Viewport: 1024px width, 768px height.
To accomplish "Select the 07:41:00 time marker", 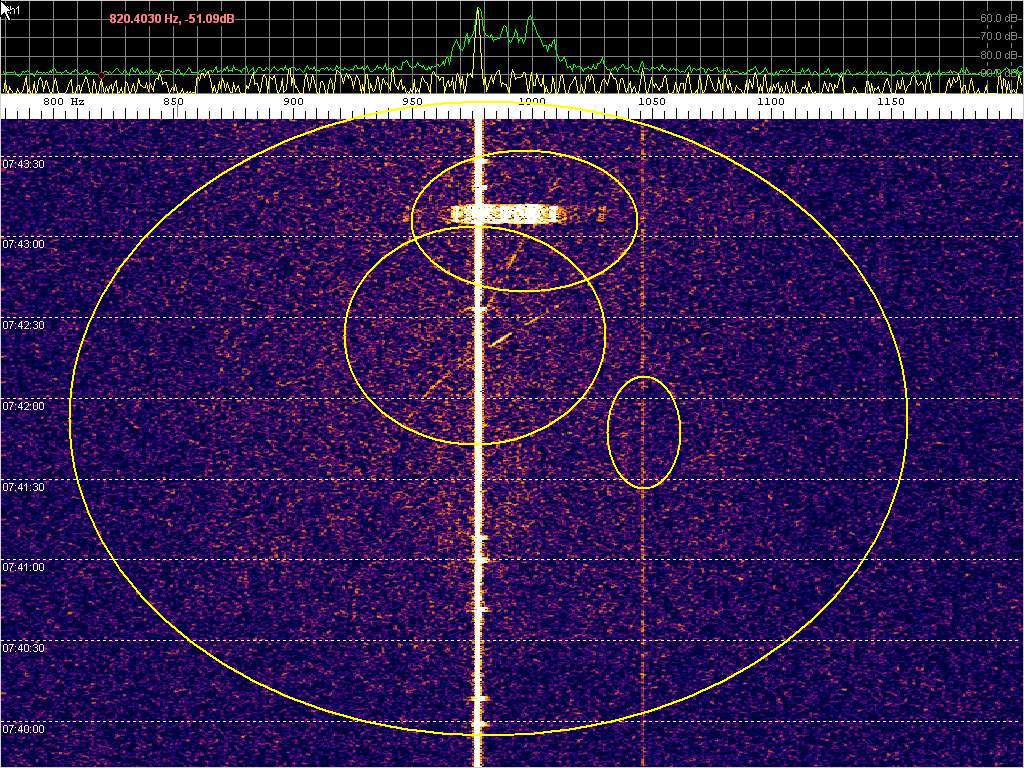I will 23,568.
